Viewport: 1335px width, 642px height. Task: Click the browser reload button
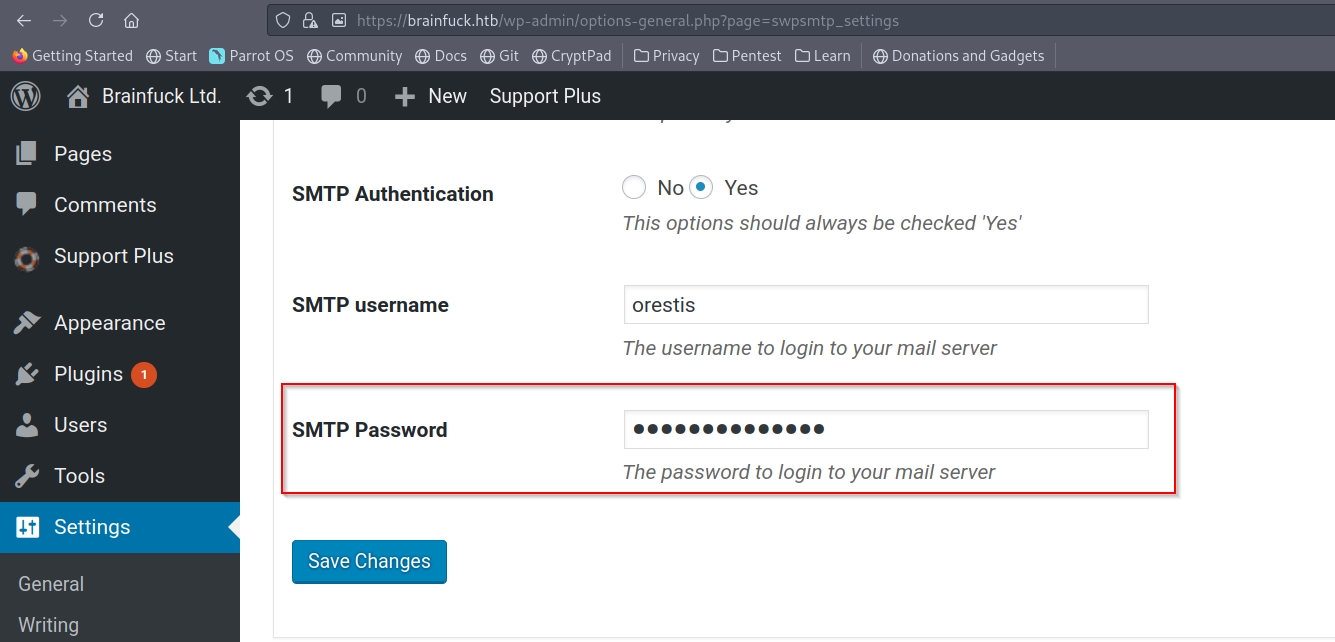click(96, 20)
